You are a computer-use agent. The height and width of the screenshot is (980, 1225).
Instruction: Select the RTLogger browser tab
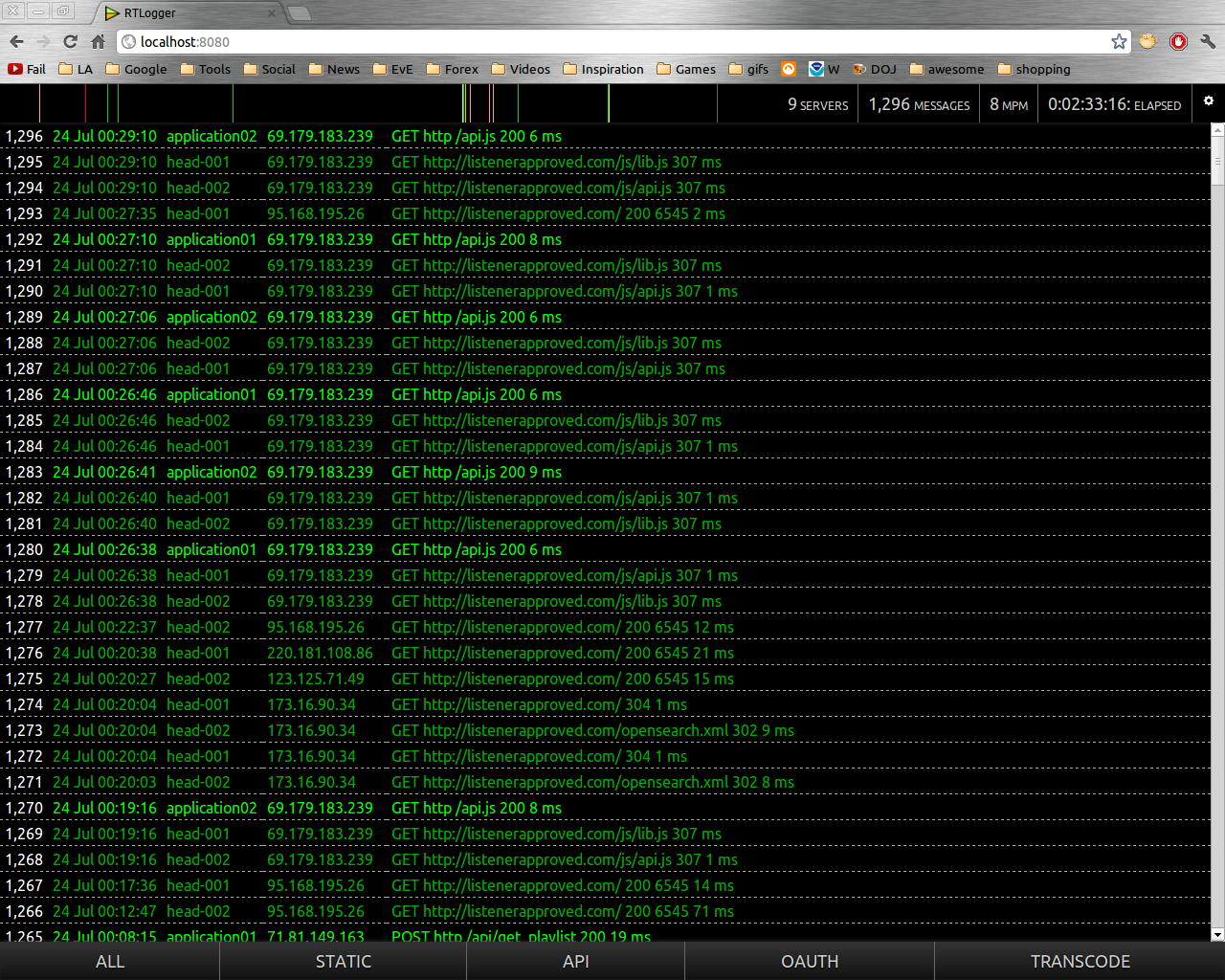[189, 13]
